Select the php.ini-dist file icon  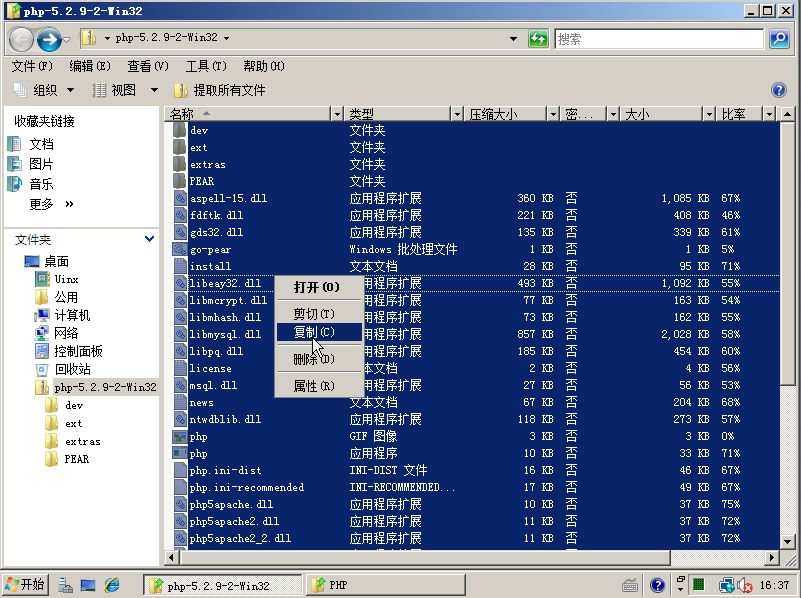(180, 470)
